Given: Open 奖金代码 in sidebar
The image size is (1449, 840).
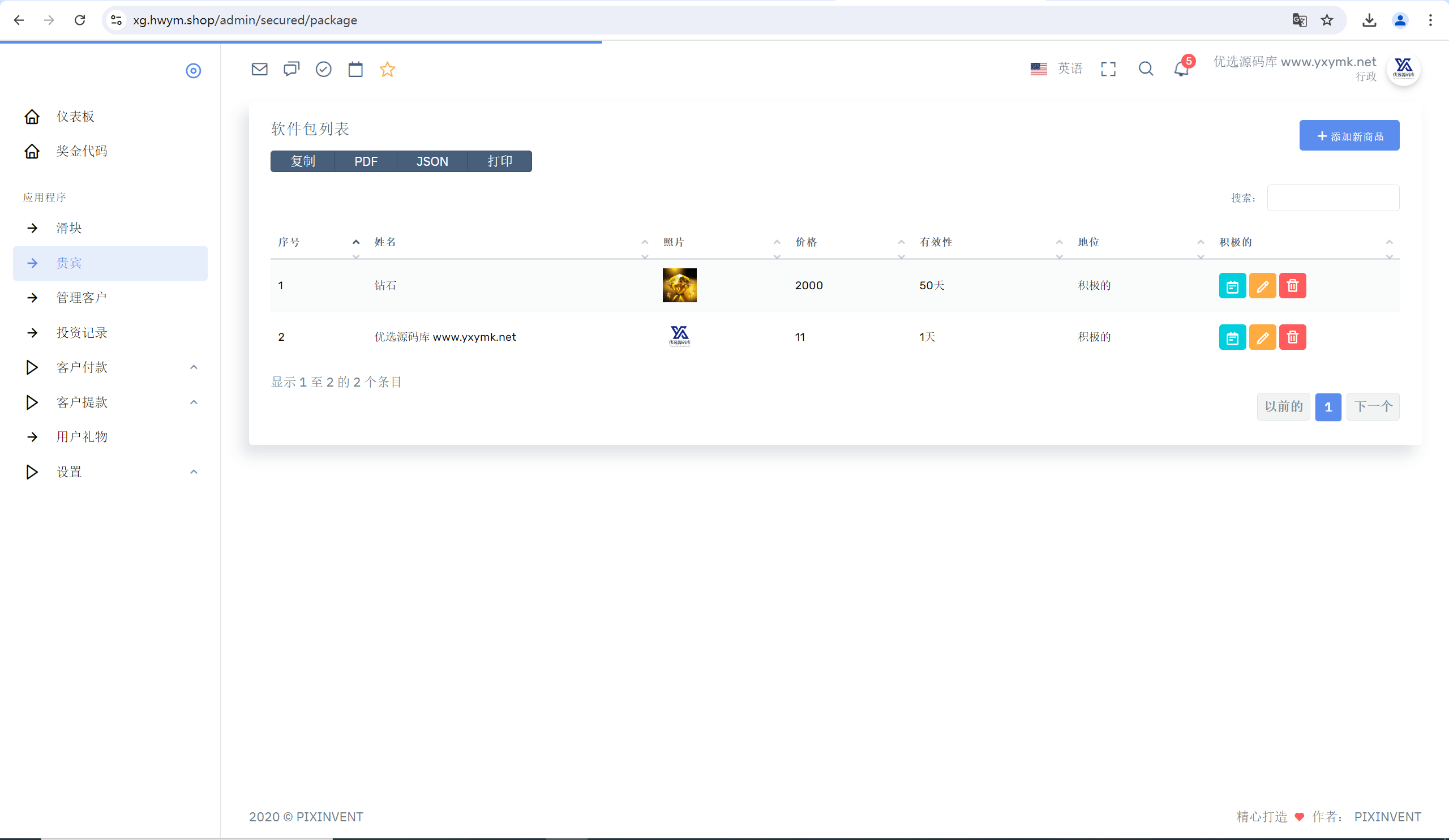Looking at the screenshot, I should point(110,151).
